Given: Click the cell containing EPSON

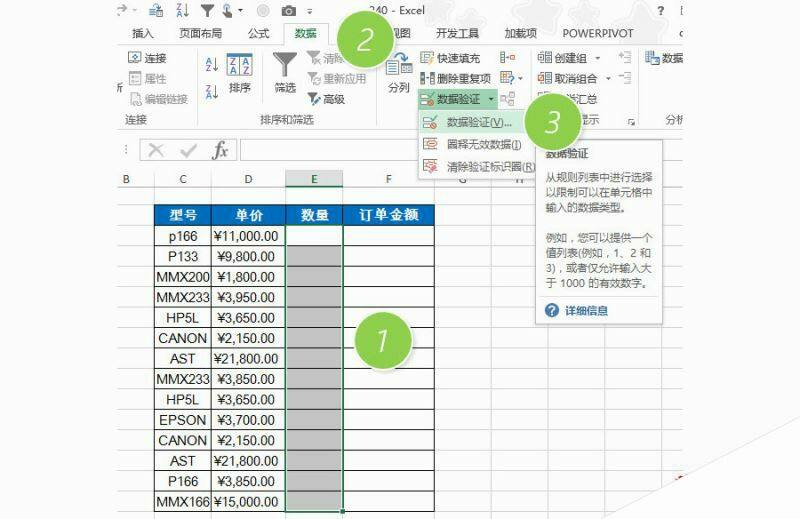Looking at the screenshot, I should tap(183, 419).
